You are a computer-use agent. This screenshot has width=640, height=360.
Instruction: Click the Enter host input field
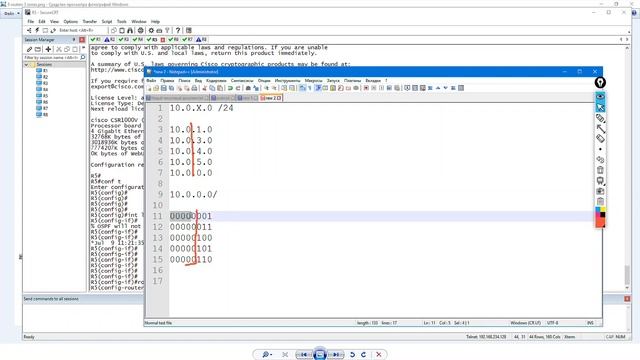(x=82, y=30)
